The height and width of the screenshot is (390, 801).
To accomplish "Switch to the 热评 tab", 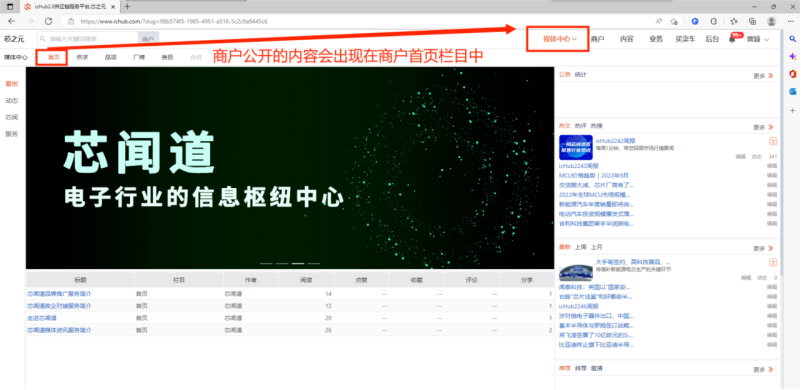I will (580, 126).
